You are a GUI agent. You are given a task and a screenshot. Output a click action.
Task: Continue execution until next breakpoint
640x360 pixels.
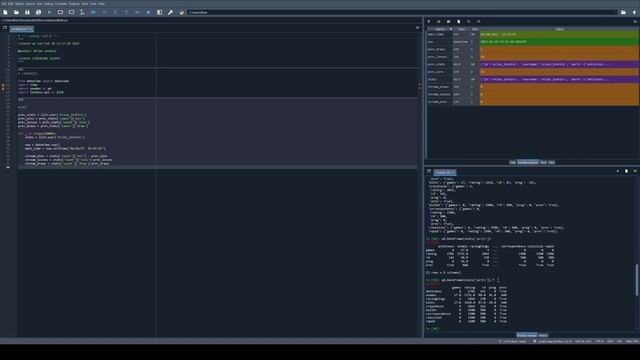(137, 12)
